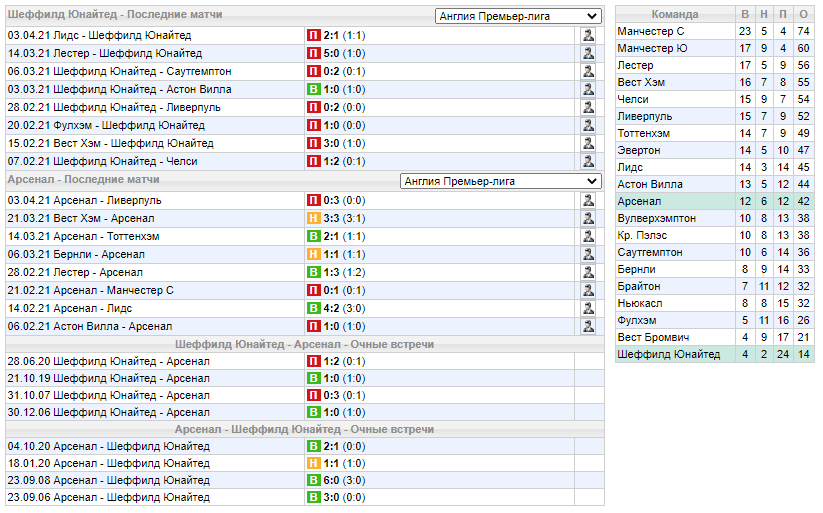This screenshot has height=513, width=823.
Task: Open icon for Лестер - Арсенал match
Action: click(x=588, y=272)
